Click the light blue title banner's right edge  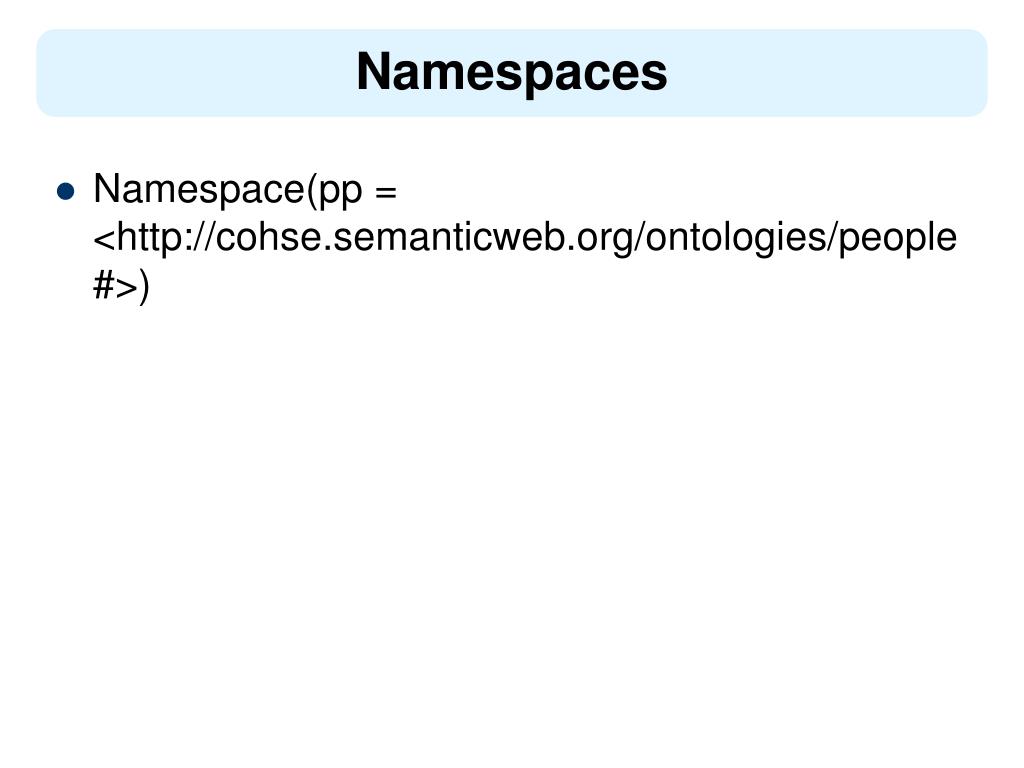pyautogui.click(x=984, y=72)
